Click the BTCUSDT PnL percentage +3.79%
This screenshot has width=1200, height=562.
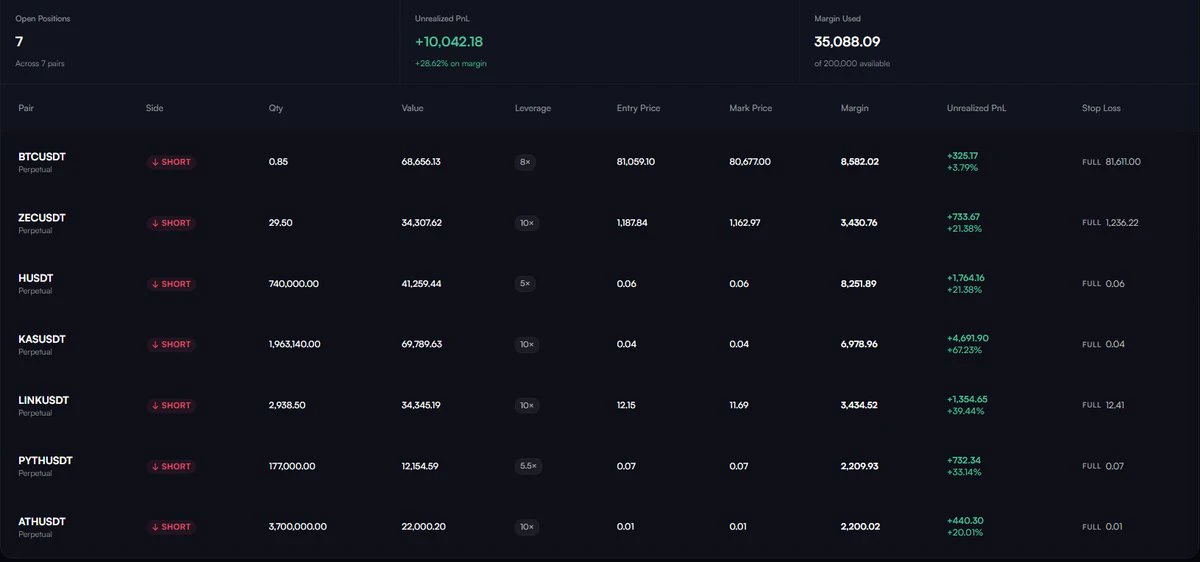point(963,168)
